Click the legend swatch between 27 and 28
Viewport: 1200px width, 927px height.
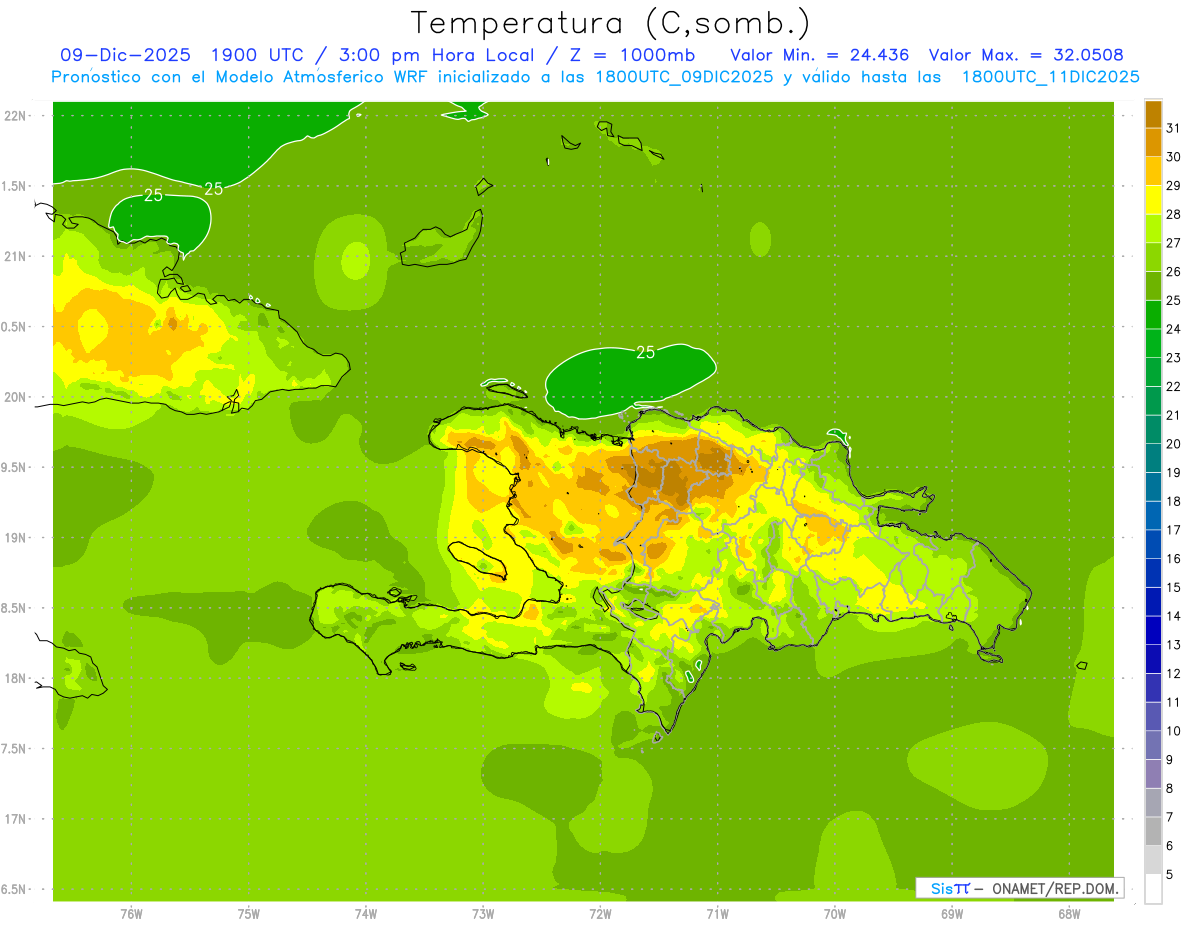[x=1153, y=228]
